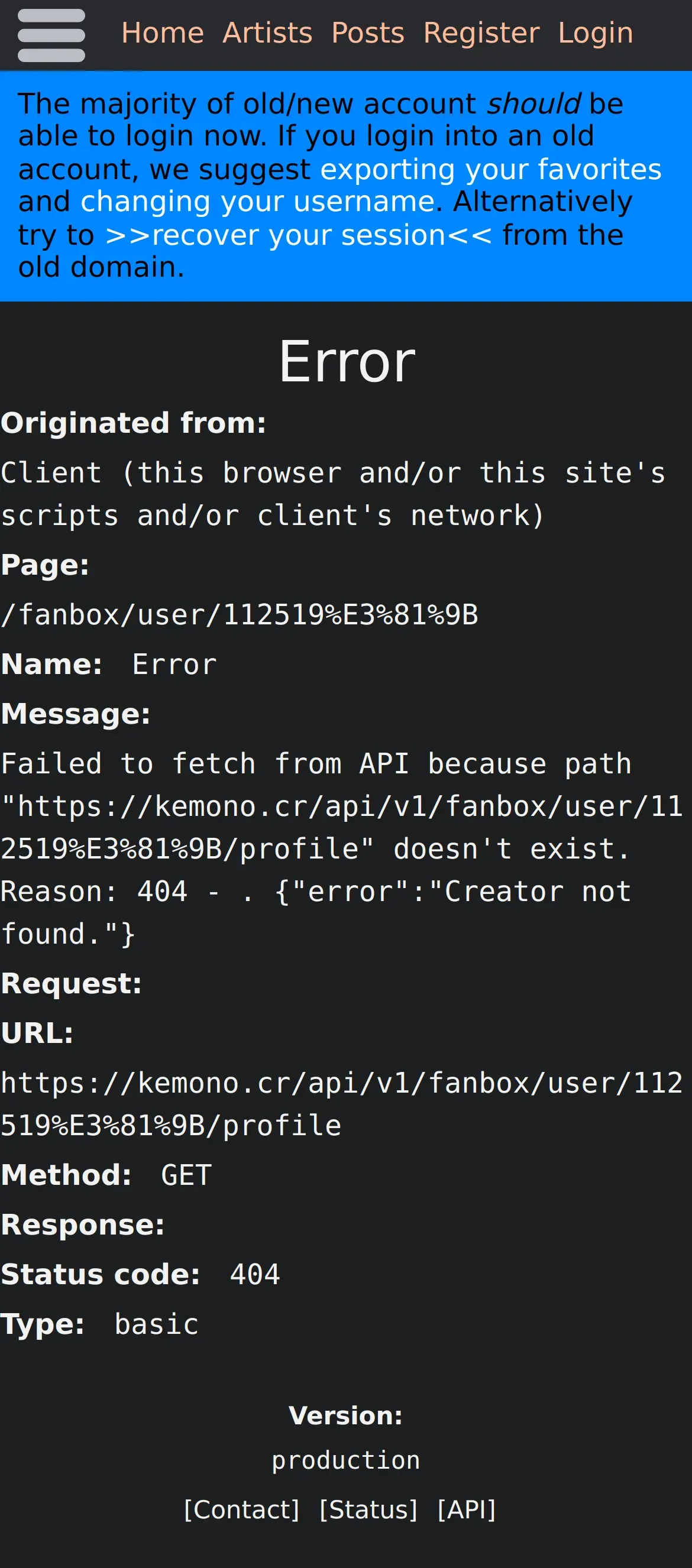Go to the Home page
The height and width of the screenshot is (1568, 692).
point(163,33)
